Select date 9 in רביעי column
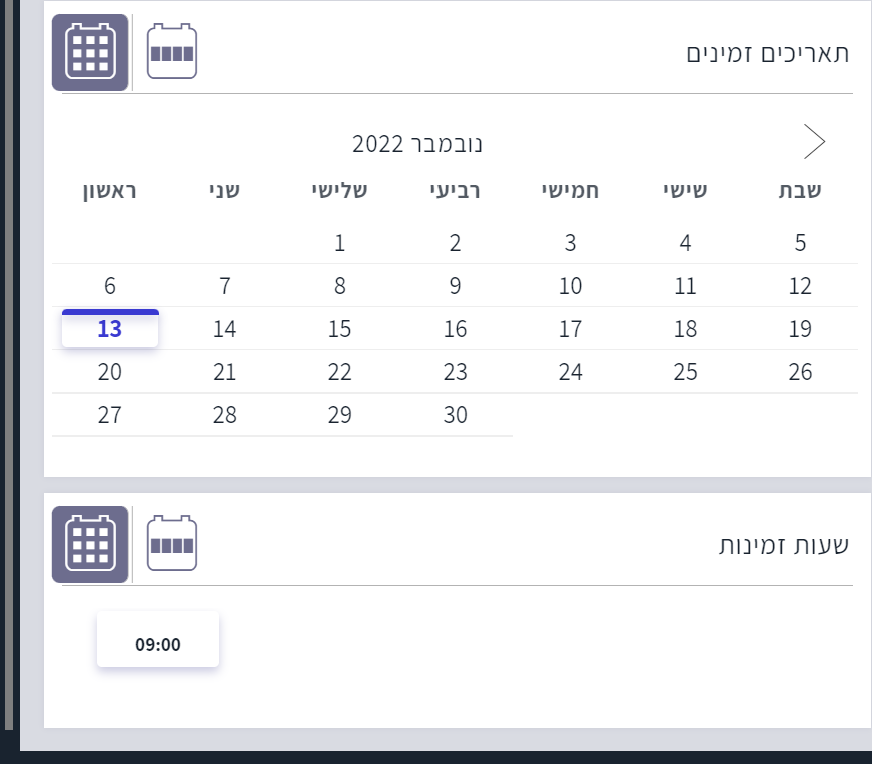This screenshot has height=764, width=872. (x=455, y=286)
